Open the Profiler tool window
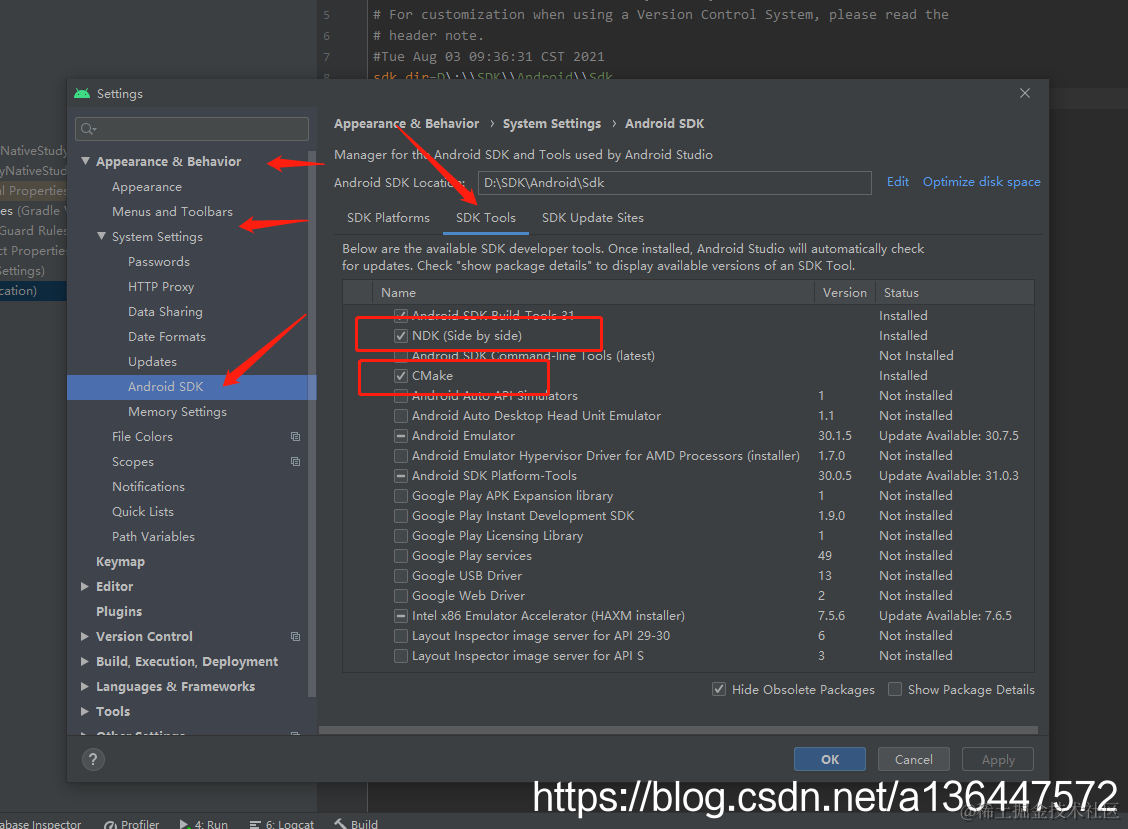Image resolution: width=1128 pixels, height=829 pixels. (x=132, y=824)
